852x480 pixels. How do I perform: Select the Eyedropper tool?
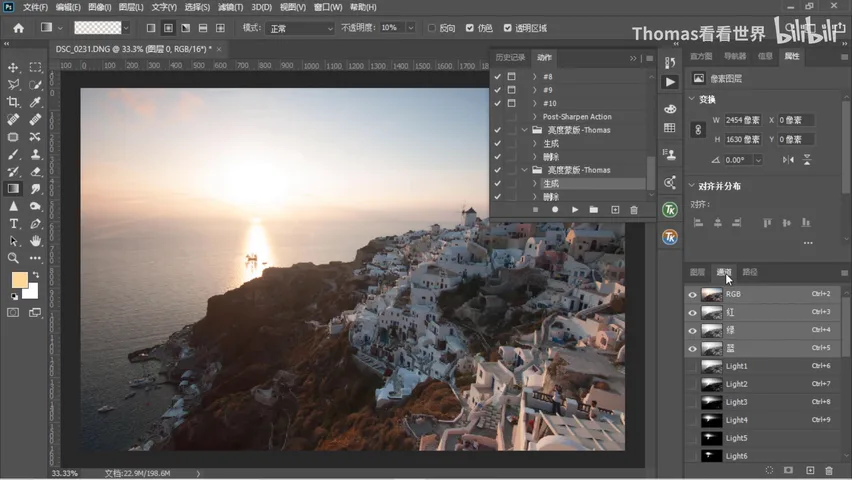[35, 102]
